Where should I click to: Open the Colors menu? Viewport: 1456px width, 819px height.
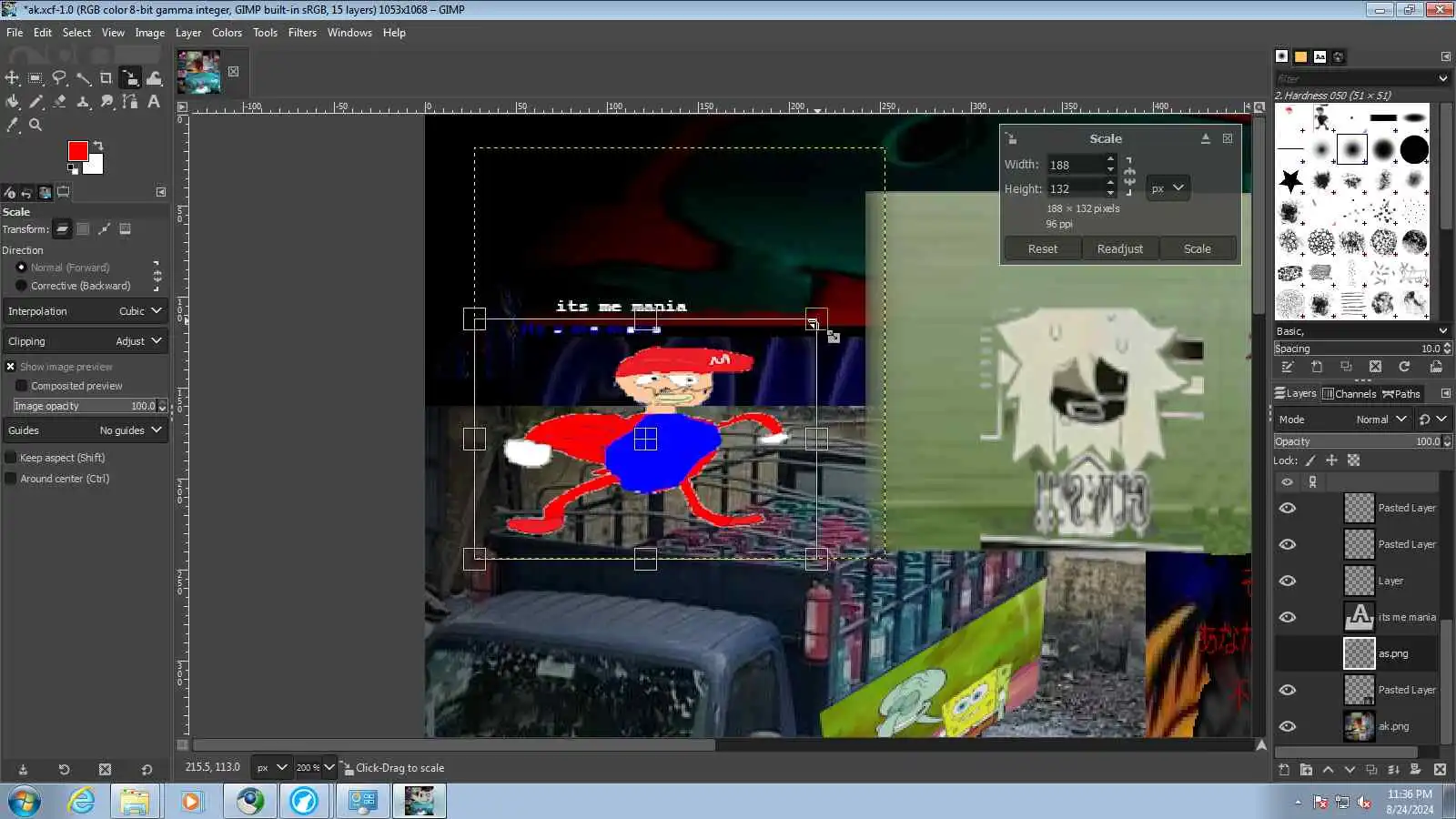[227, 33]
